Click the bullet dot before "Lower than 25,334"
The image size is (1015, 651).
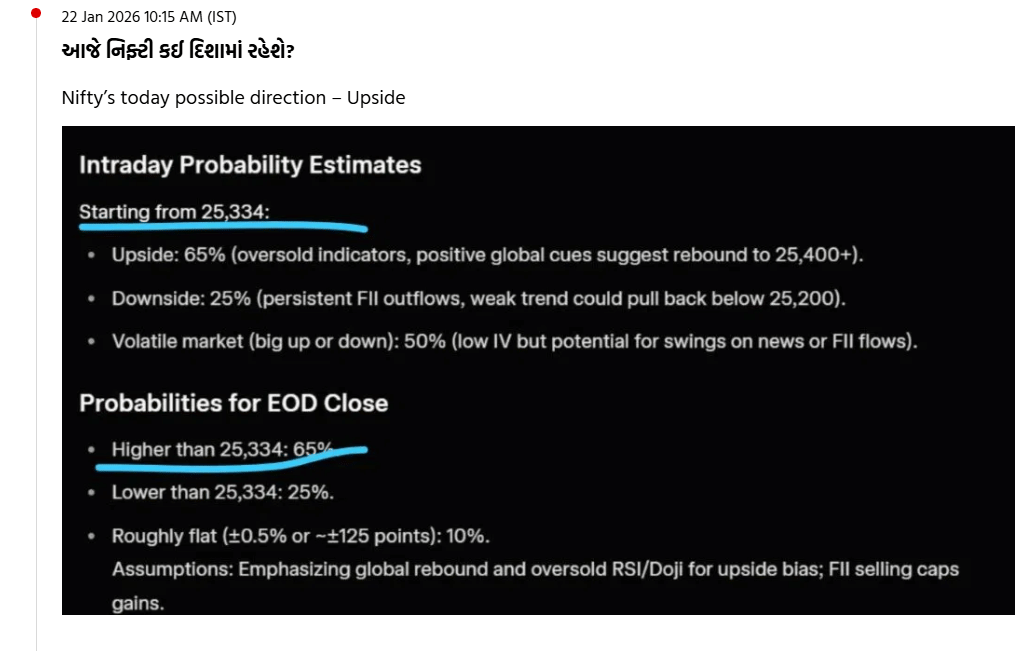coord(91,493)
